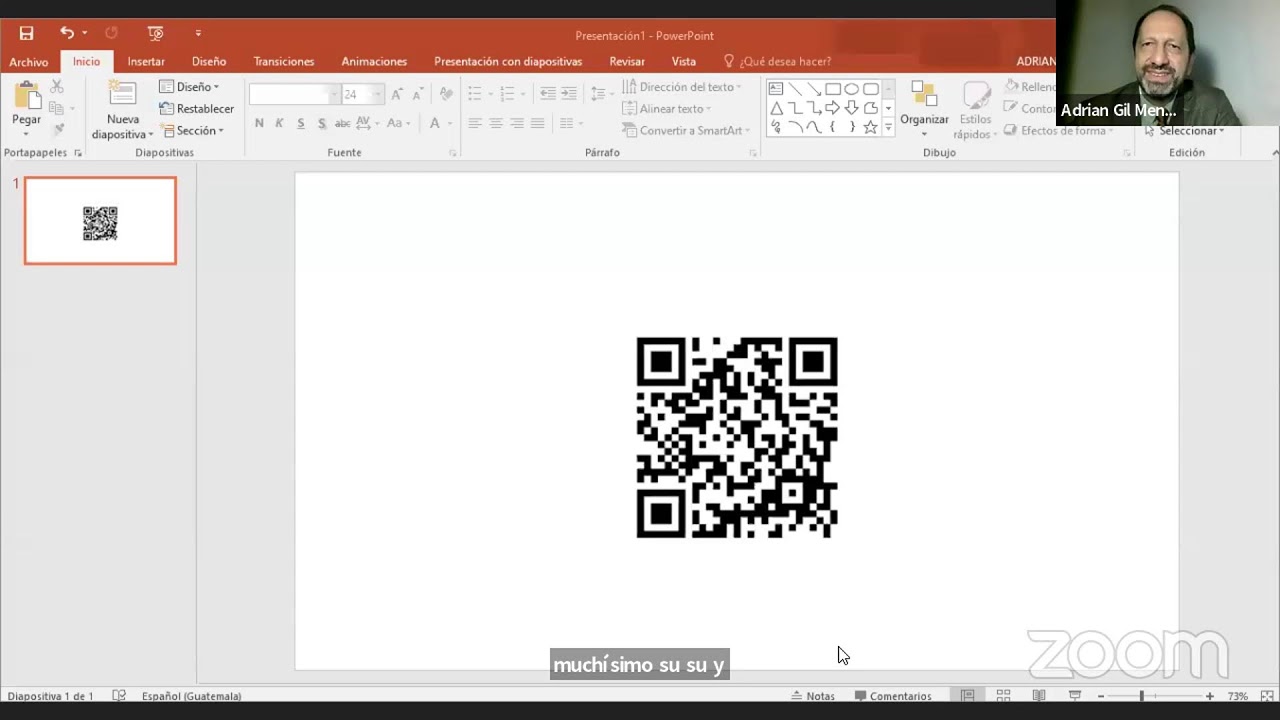Toggle align text right
The image size is (1280, 720).
point(517,123)
